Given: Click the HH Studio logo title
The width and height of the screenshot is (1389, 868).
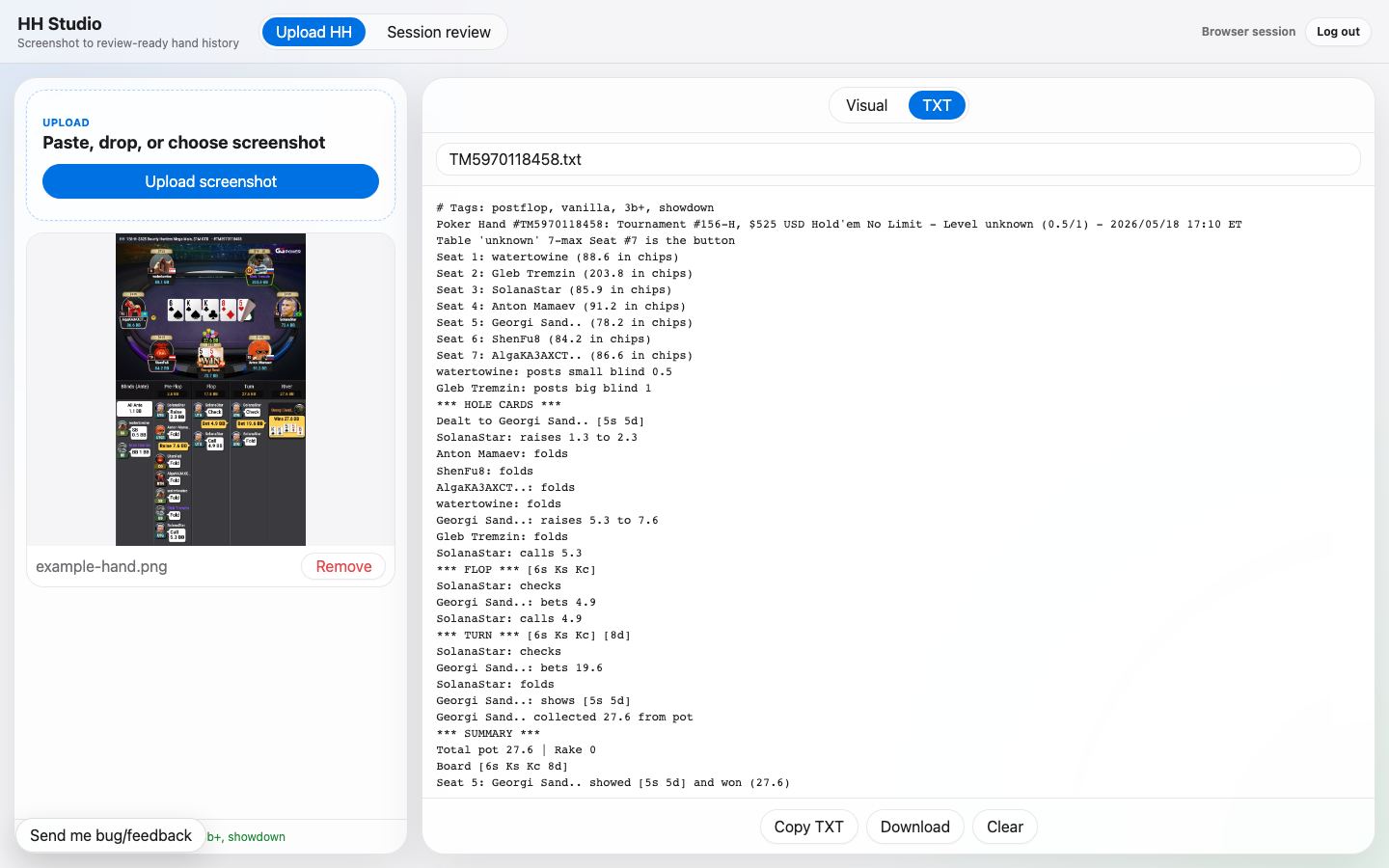Looking at the screenshot, I should (x=60, y=23).
